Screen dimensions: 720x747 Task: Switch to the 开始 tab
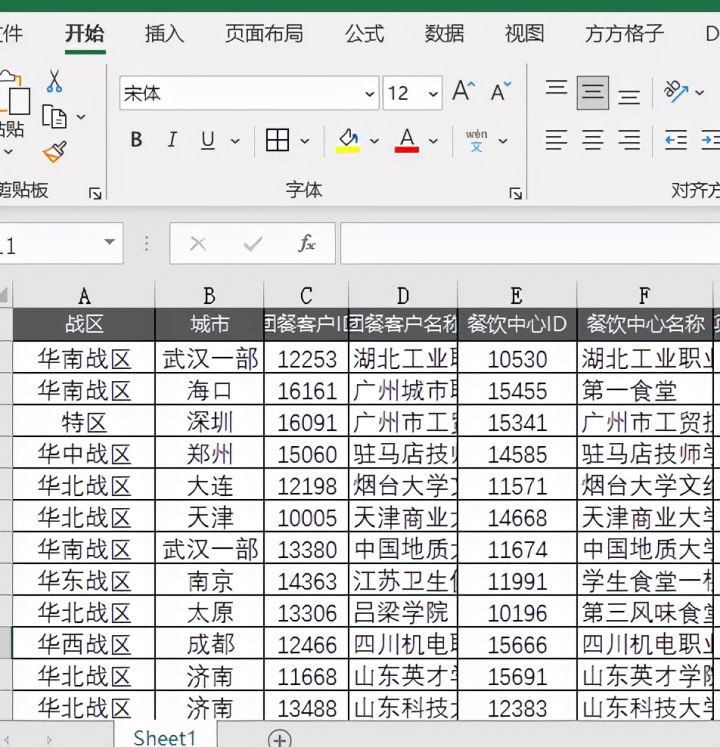[85, 34]
